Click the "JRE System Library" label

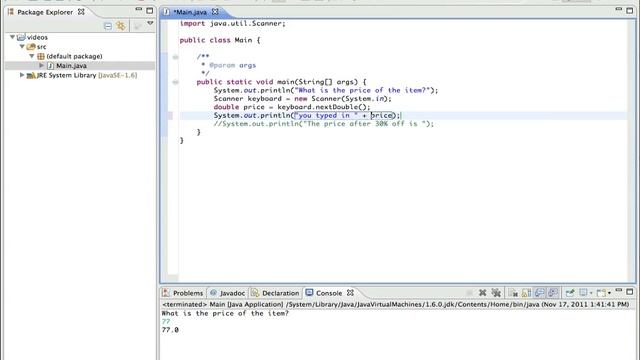67,75
